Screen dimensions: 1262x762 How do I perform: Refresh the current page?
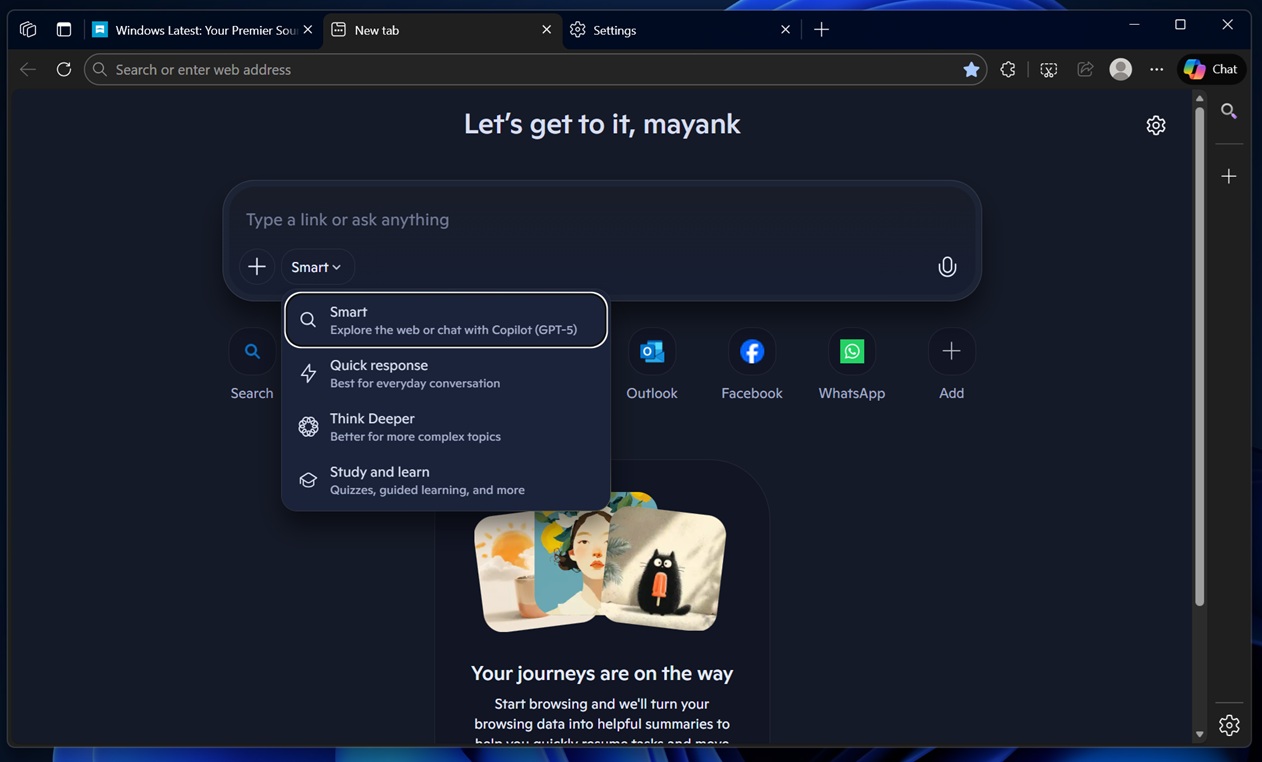(63, 69)
